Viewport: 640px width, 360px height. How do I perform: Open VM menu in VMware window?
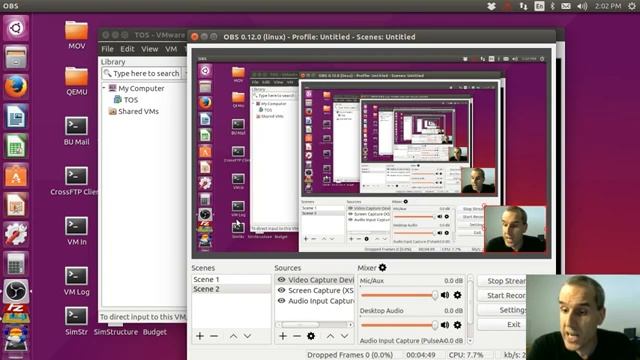tap(171, 49)
